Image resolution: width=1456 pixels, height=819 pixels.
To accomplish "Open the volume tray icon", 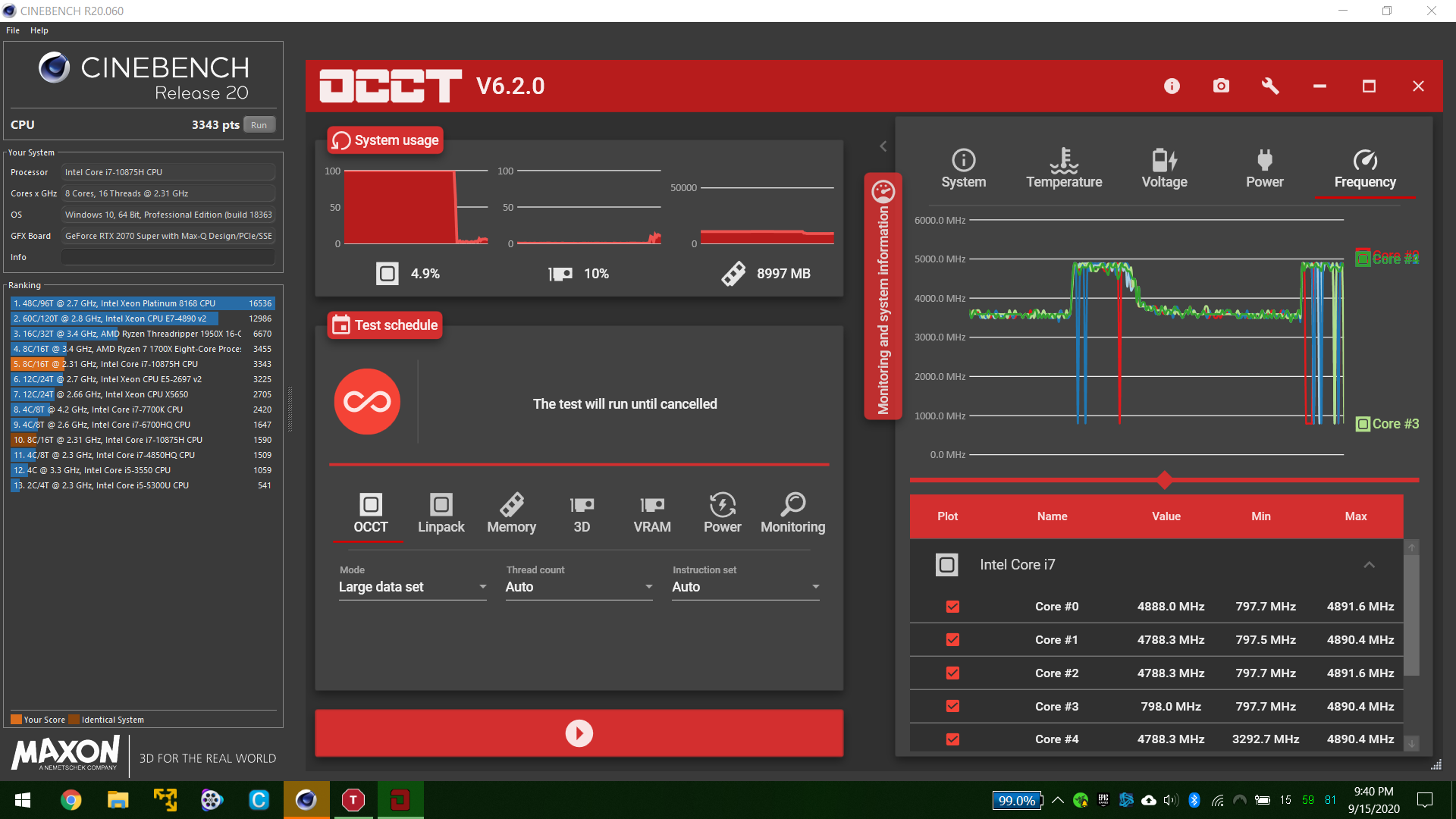I will [1171, 800].
